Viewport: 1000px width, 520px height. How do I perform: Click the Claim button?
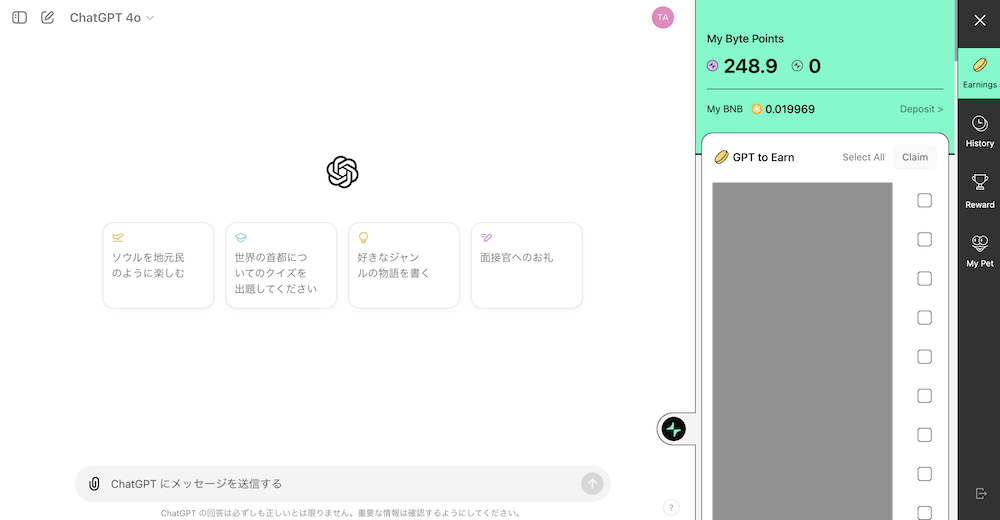915,157
